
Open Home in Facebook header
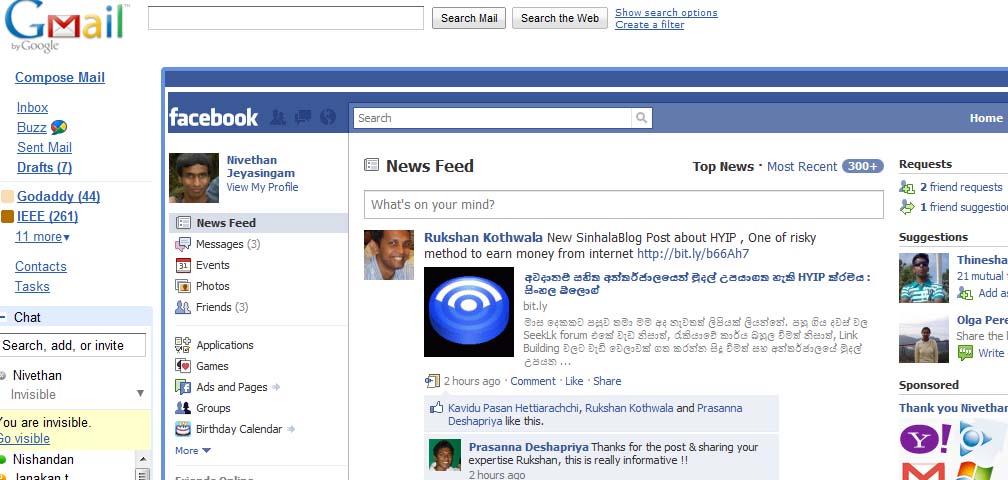tap(986, 118)
